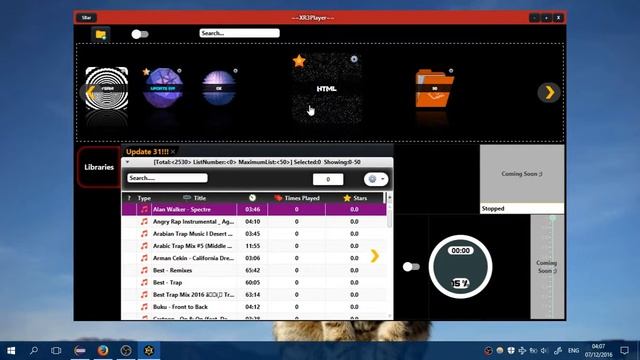The height and width of the screenshot is (360, 640).
Task: Click the star on the HTML library
Action: (299, 61)
